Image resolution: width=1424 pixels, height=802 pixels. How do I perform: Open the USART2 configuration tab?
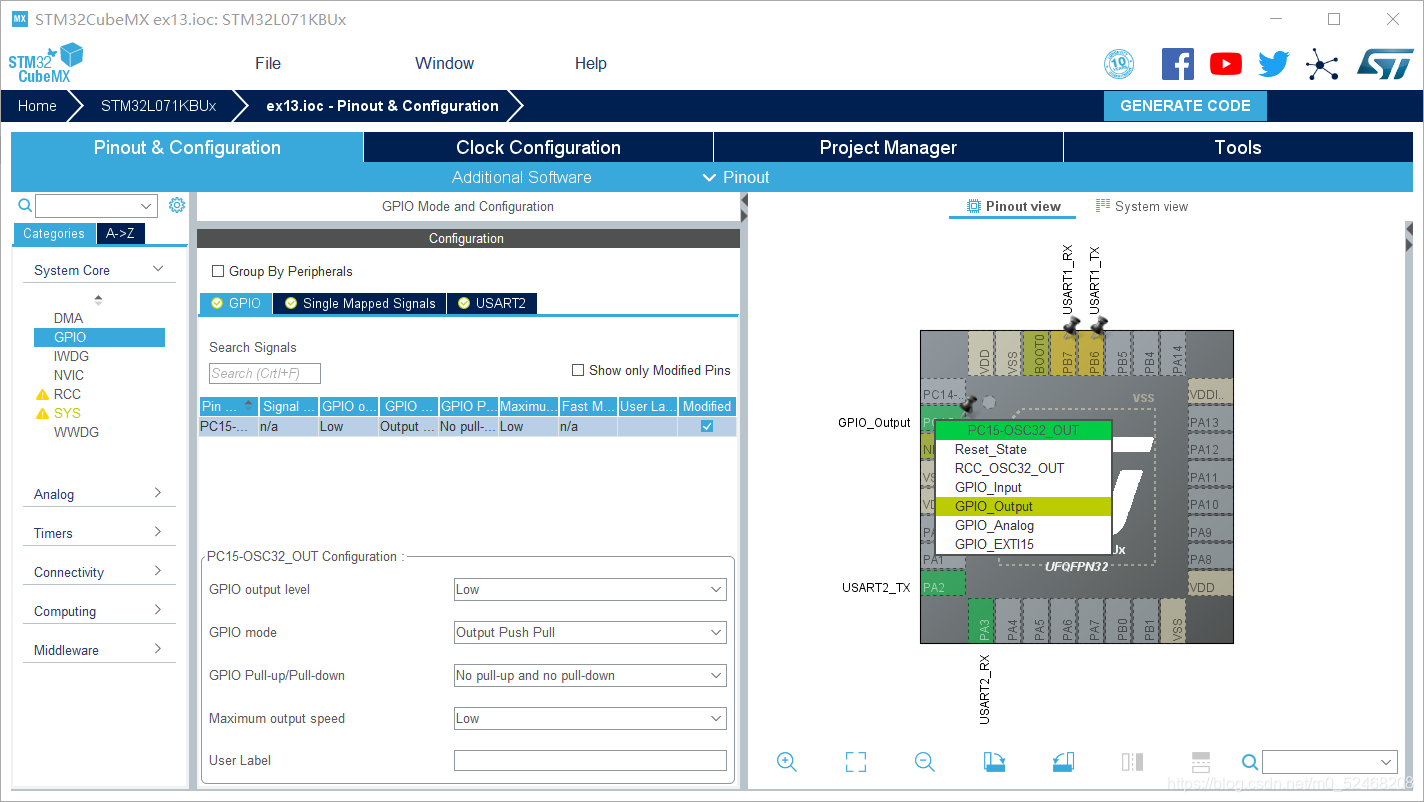click(492, 303)
